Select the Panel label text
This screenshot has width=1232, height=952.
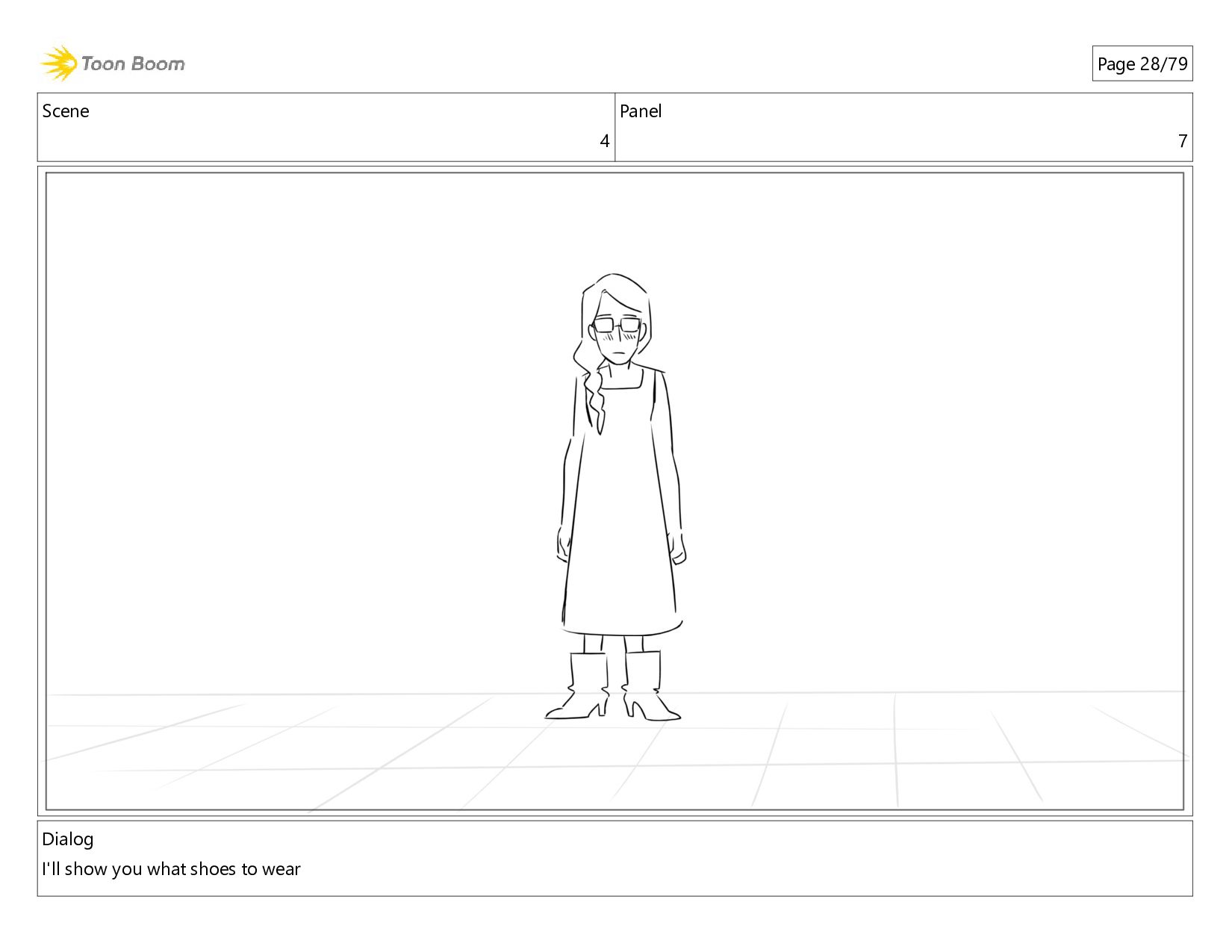[x=641, y=111]
